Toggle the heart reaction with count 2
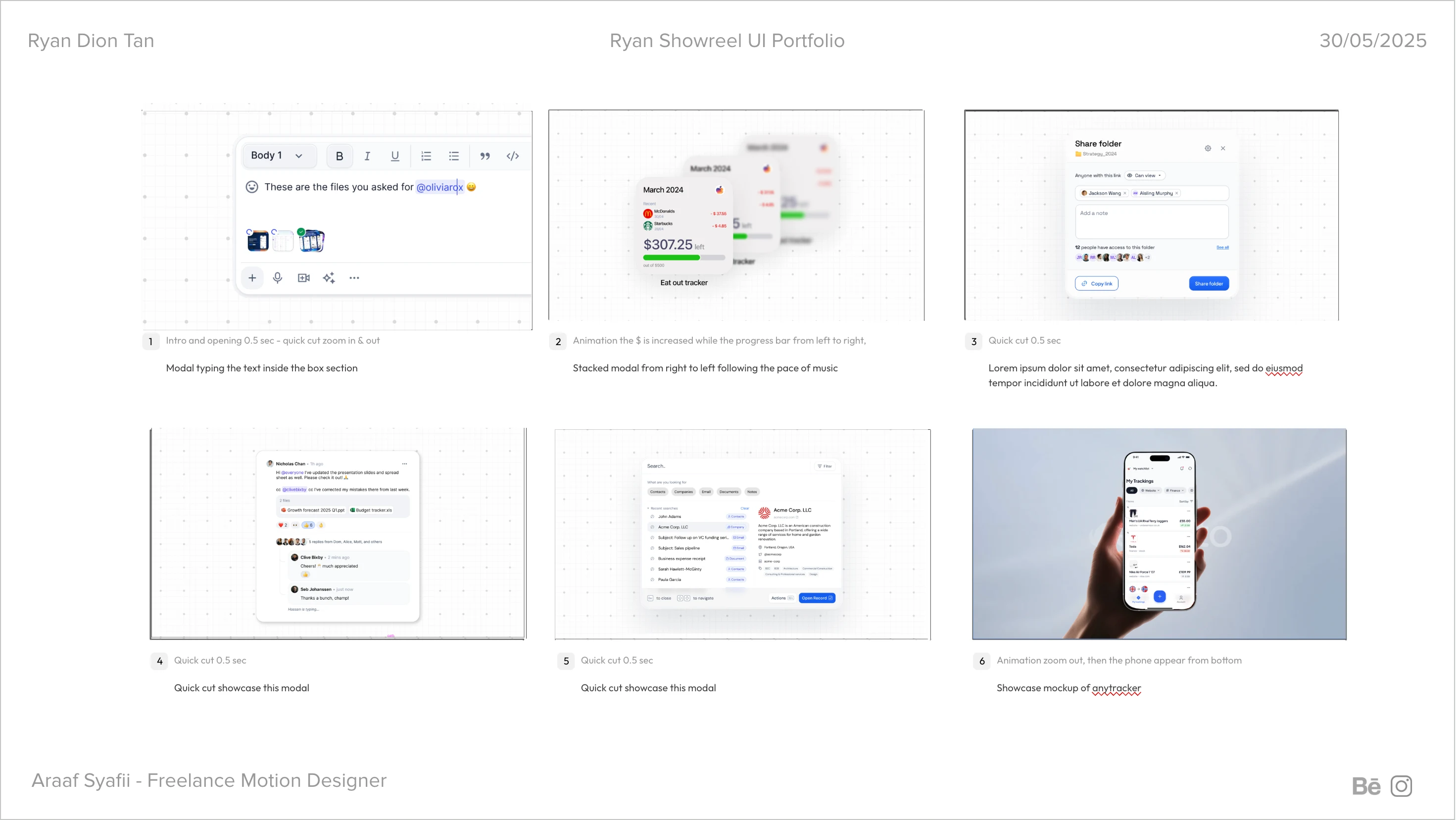Screen dimensions: 1456x820 pos(283,525)
